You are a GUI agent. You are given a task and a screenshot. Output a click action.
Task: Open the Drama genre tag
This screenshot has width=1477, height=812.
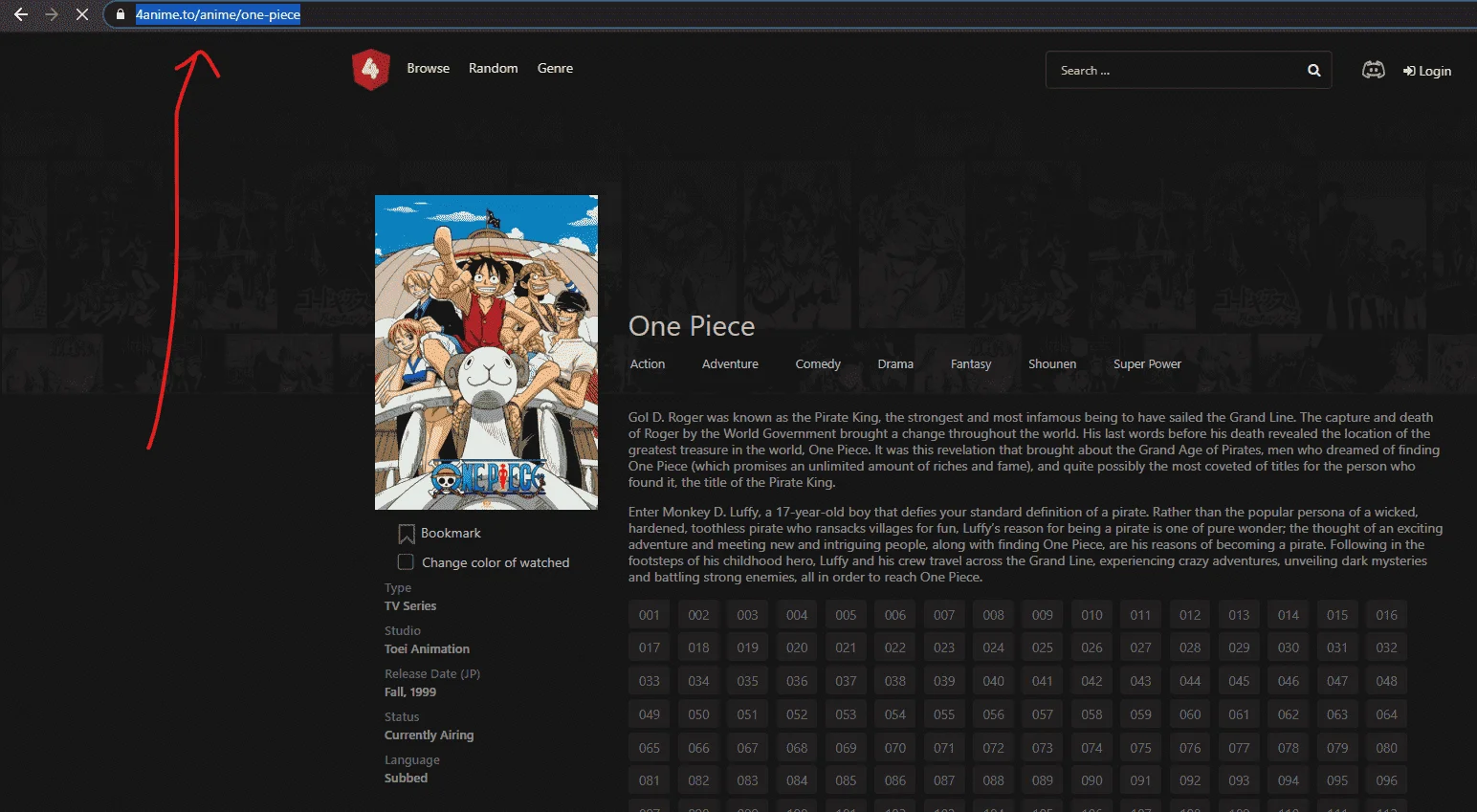coord(895,363)
